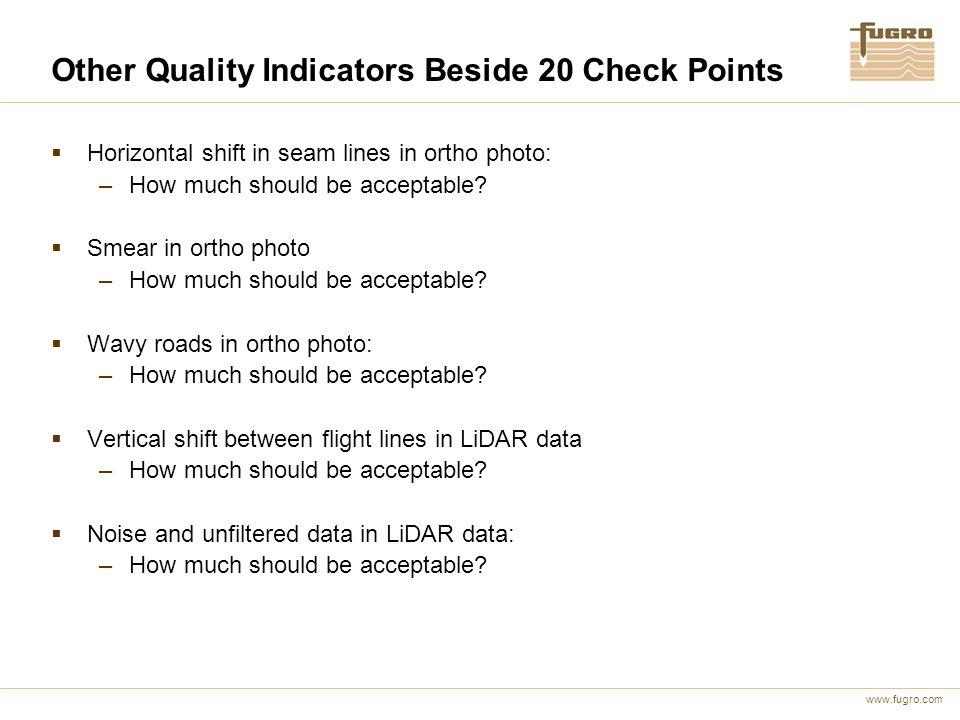The image size is (960, 720).
Task: Click the sub-question under Vertical shift
Action: pos(308,470)
